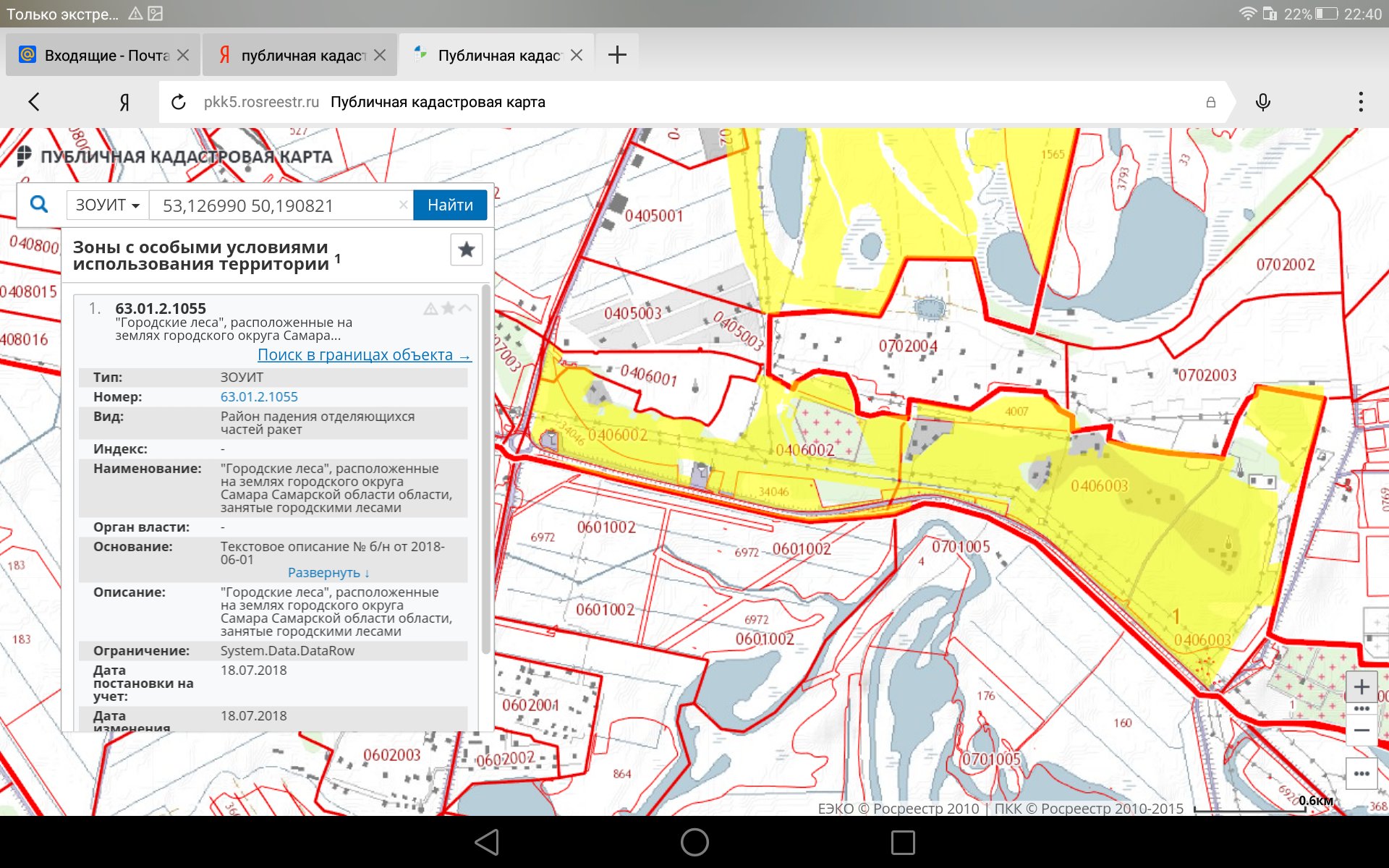Open the ЗОУИТ search type dropdown
Screen dimensions: 1389x868
point(107,205)
